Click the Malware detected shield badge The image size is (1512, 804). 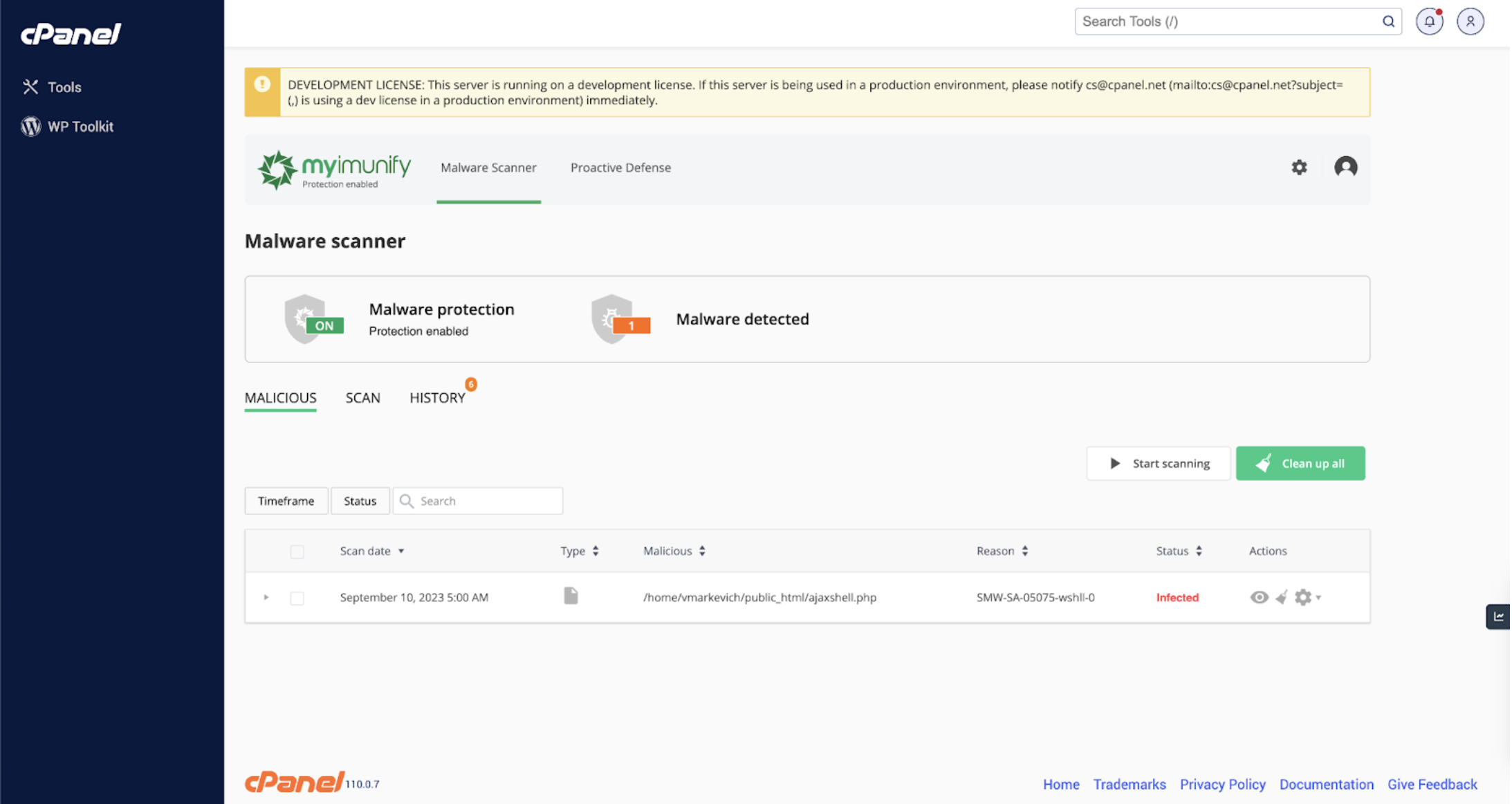tap(620, 319)
